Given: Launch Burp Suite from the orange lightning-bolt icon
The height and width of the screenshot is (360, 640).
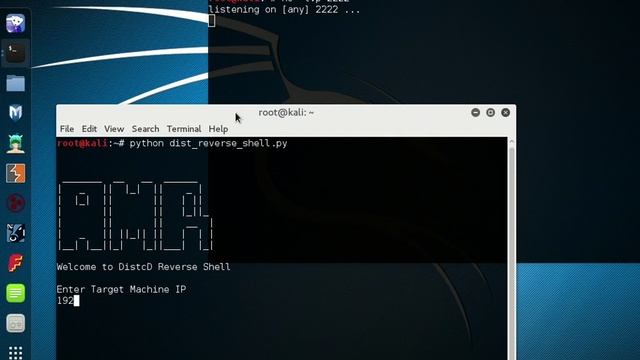Looking at the screenshot, I should [16, 173].
